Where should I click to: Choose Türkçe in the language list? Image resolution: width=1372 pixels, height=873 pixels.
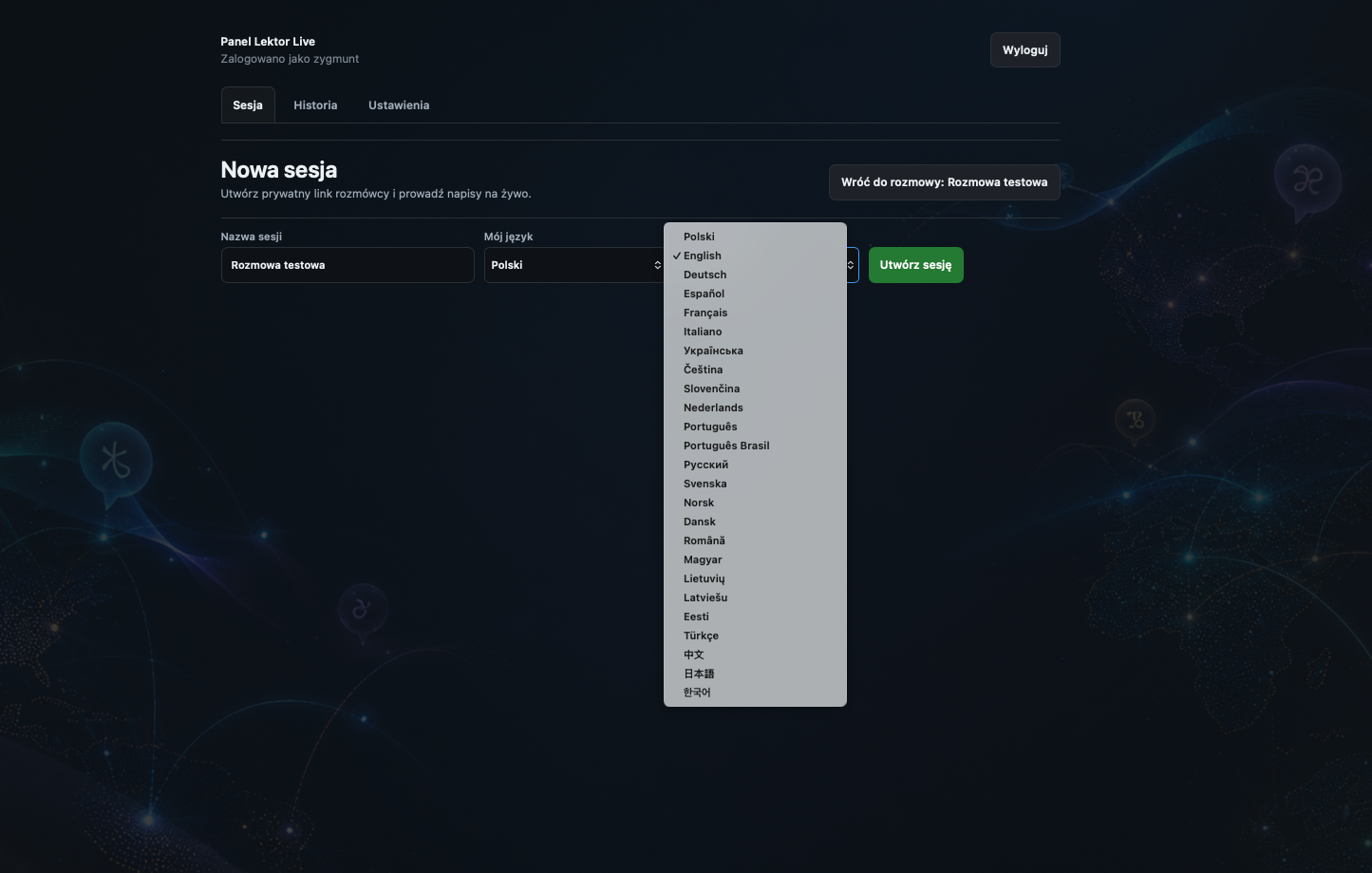(x=755, y=636)
